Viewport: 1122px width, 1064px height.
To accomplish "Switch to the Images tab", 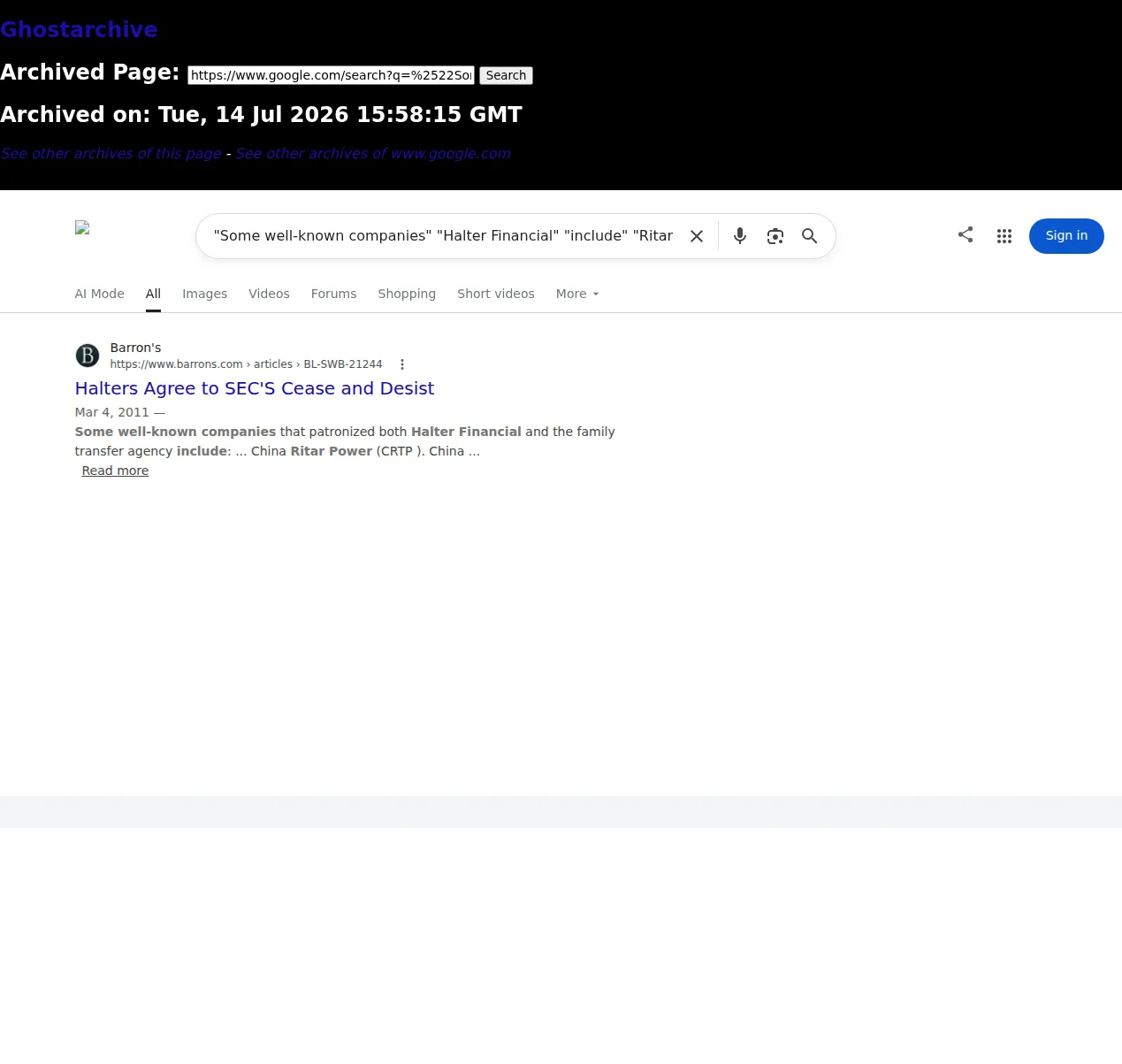I will [204, 294].
